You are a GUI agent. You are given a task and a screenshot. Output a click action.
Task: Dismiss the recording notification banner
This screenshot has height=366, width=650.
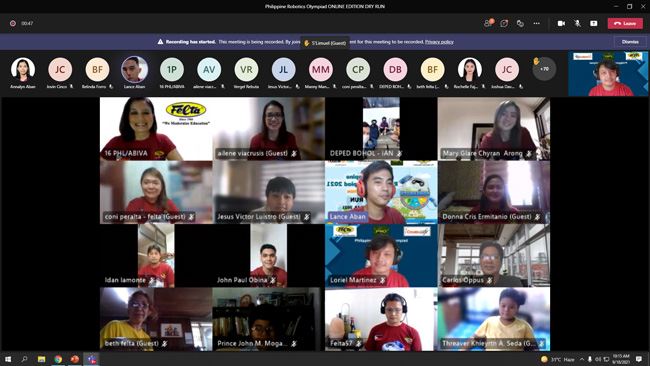pyautogui.click(x=630, y=42)
